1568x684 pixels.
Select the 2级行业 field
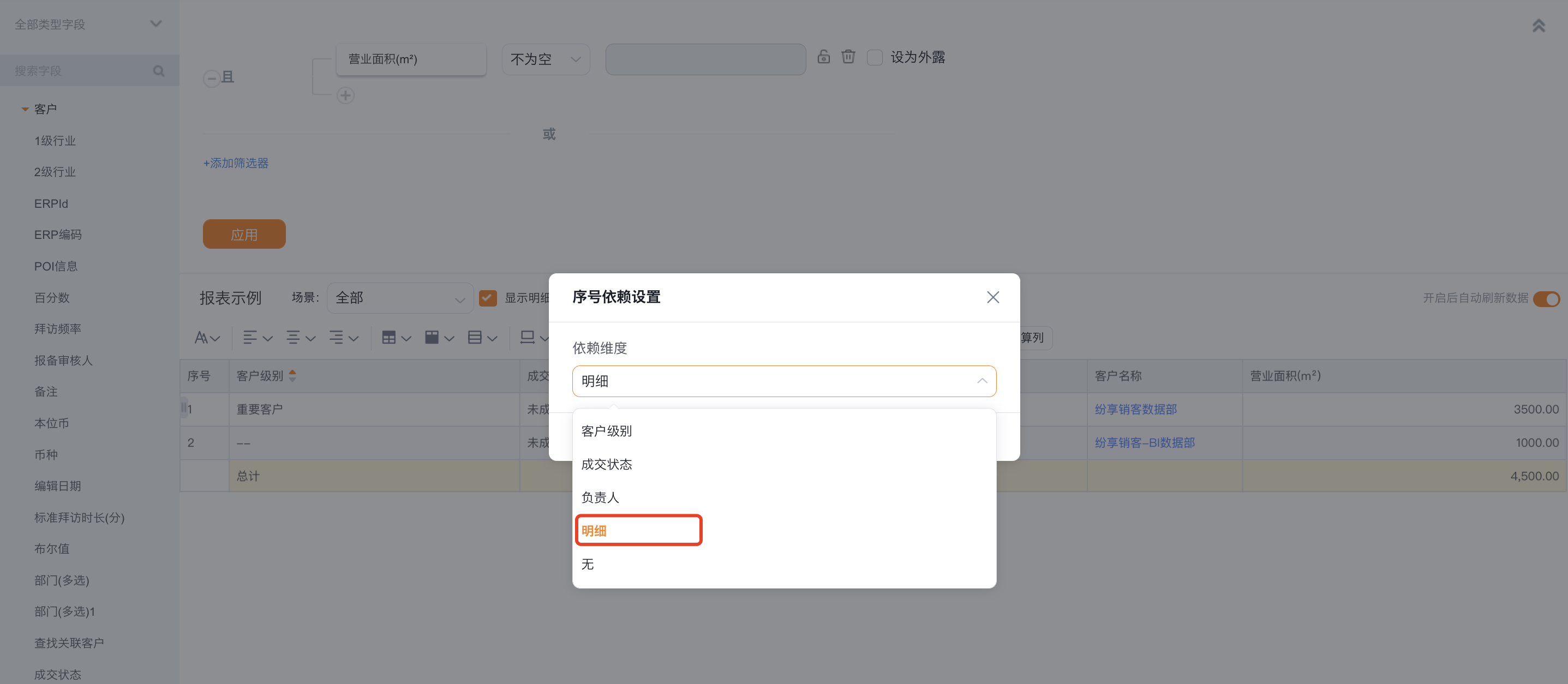(55, 172)
